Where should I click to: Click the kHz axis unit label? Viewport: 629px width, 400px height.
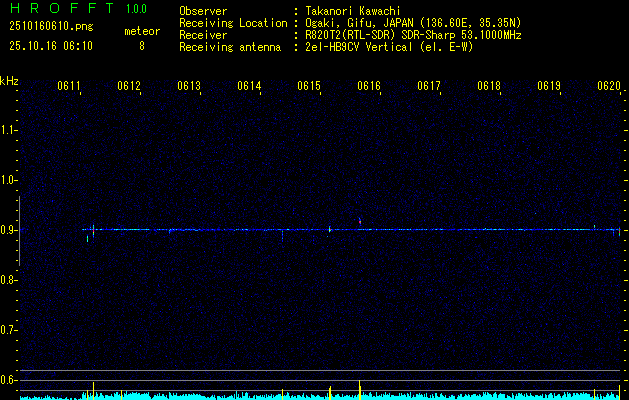pos(9,81)
